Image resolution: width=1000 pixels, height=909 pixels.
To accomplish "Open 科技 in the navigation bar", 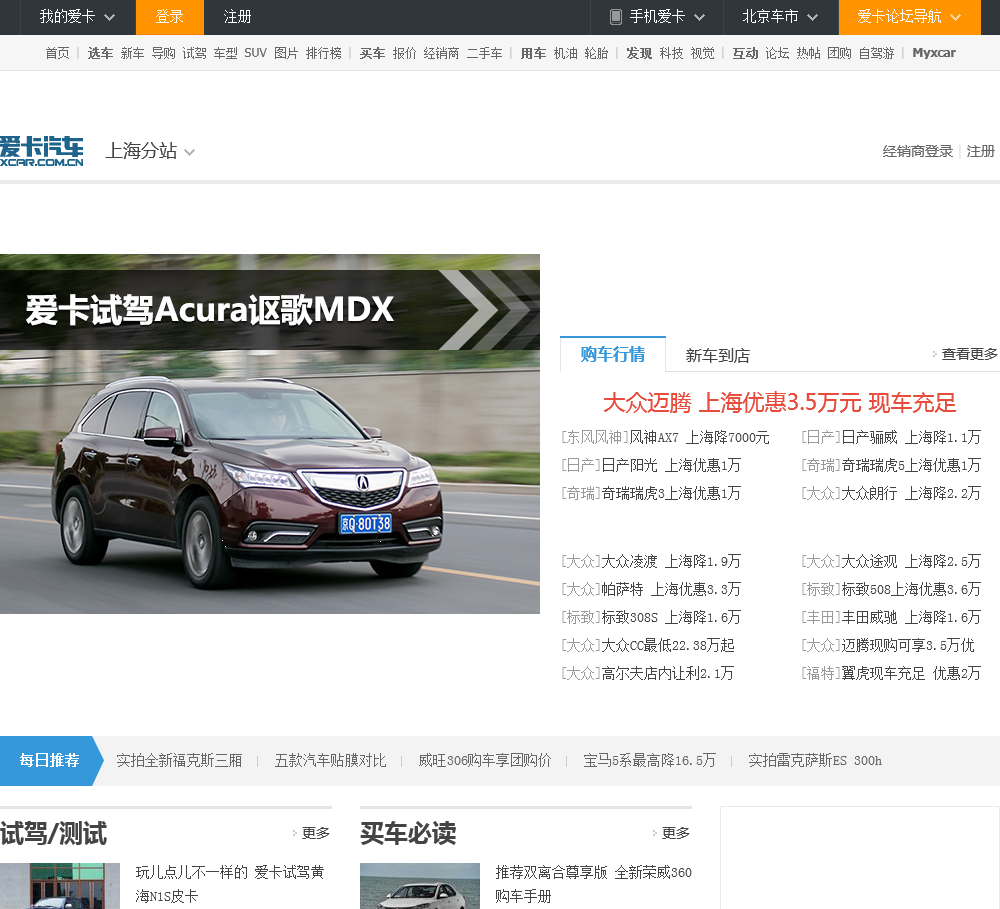I will point(671,53).
